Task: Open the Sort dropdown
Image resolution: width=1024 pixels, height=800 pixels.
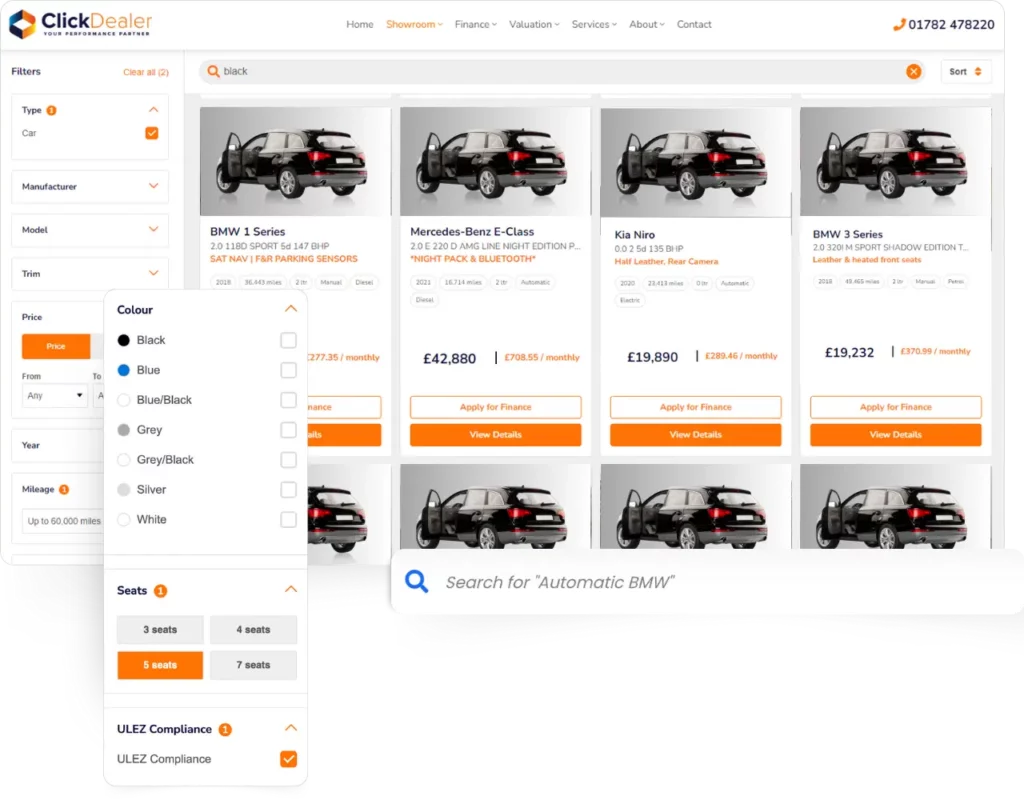Action: [965, 71]
